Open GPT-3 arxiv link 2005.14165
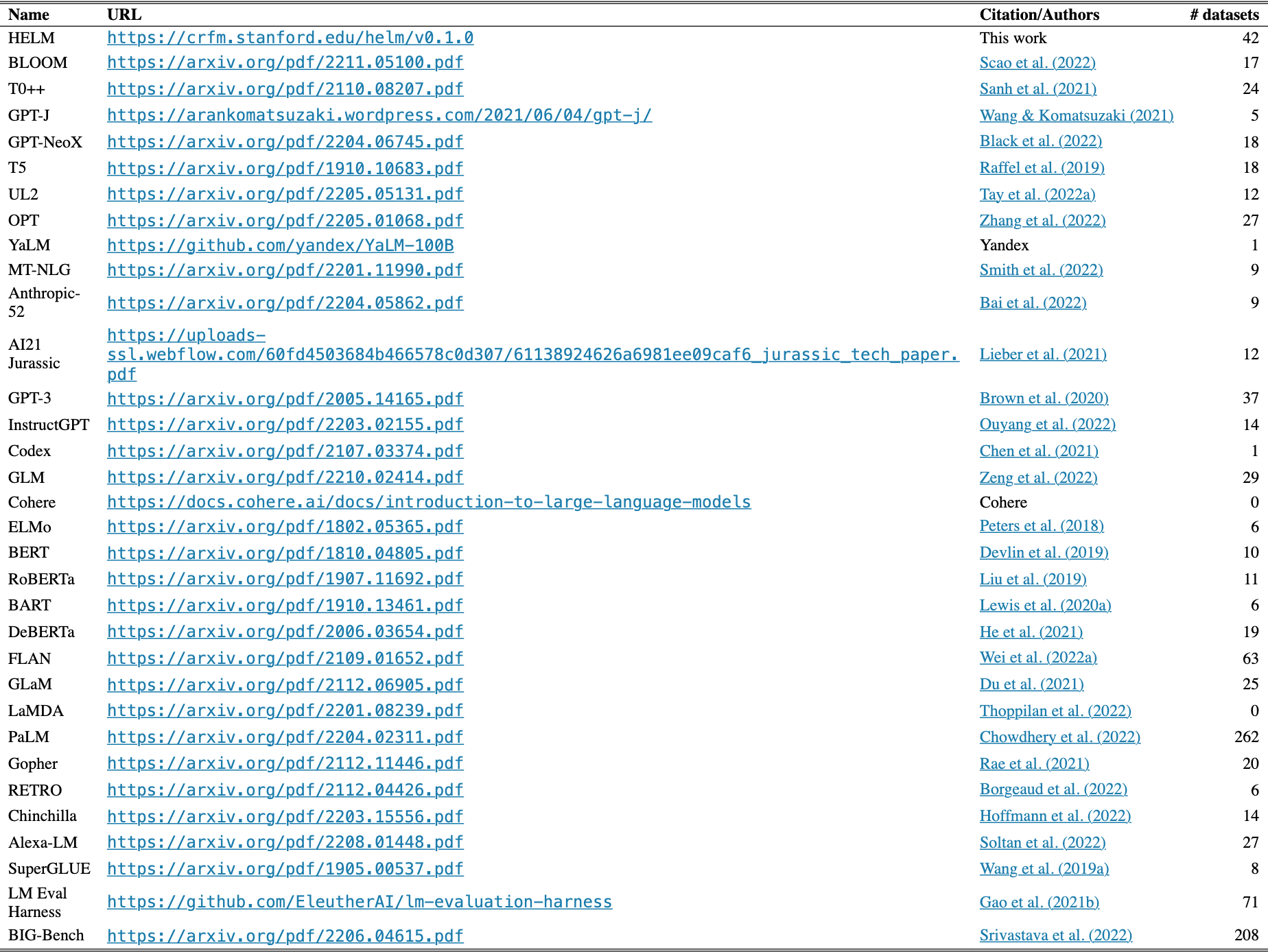The width and height of the screenshot is (1268, 952). 285,399
